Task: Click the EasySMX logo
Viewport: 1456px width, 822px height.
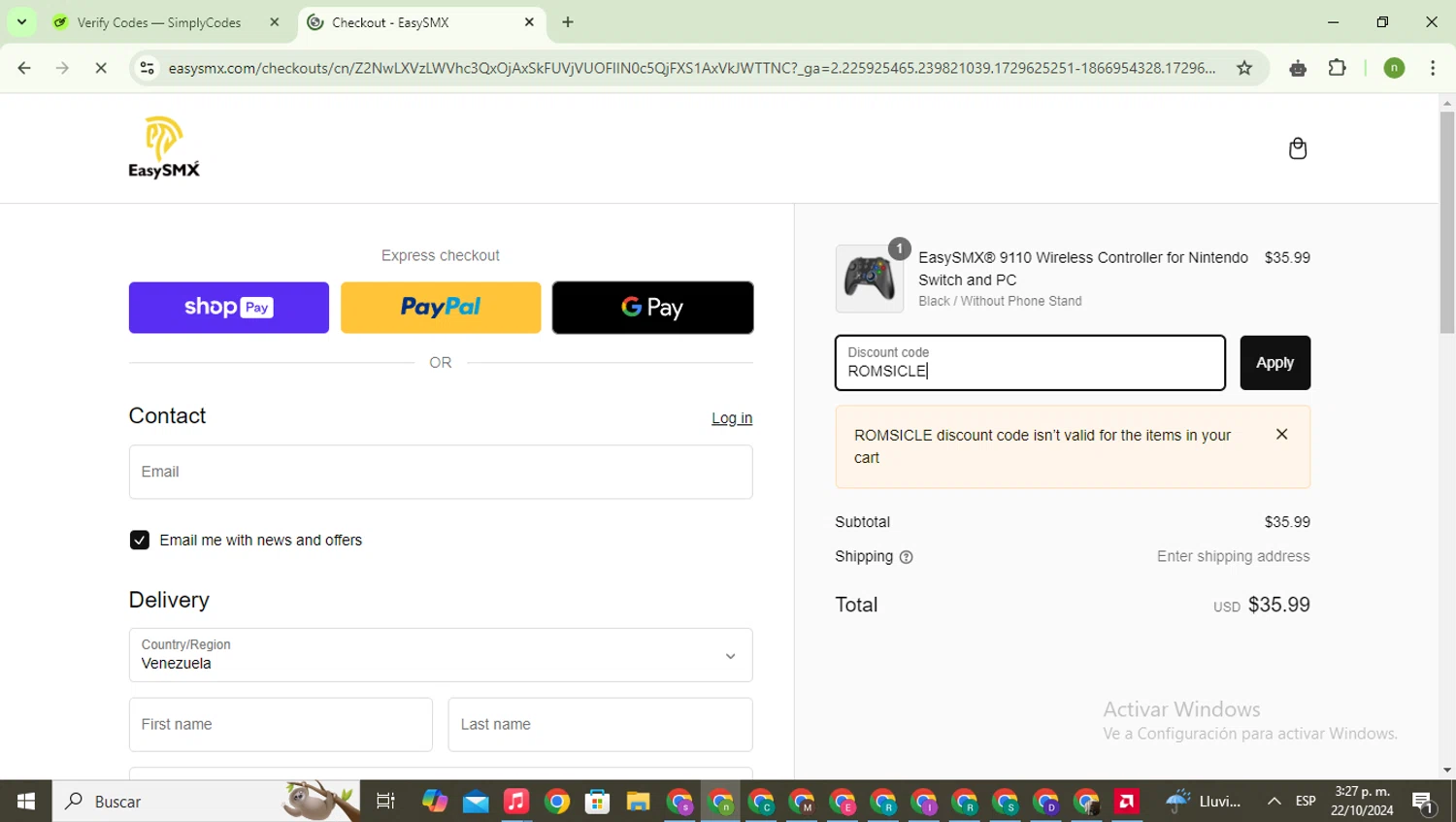Action: [164, 148]
